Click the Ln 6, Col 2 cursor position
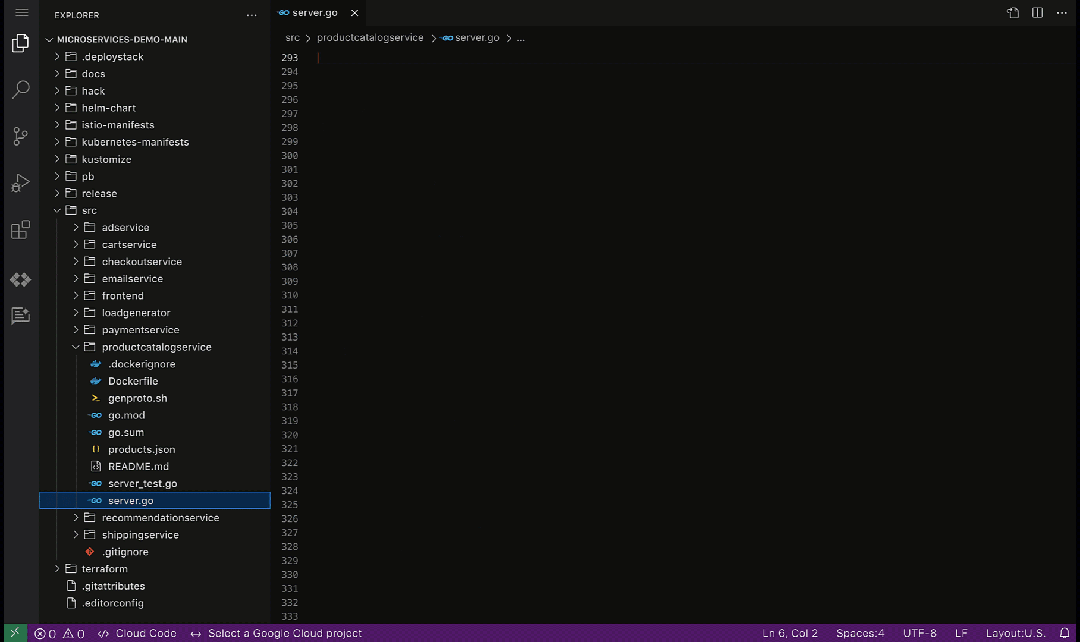 coord(790,634)
